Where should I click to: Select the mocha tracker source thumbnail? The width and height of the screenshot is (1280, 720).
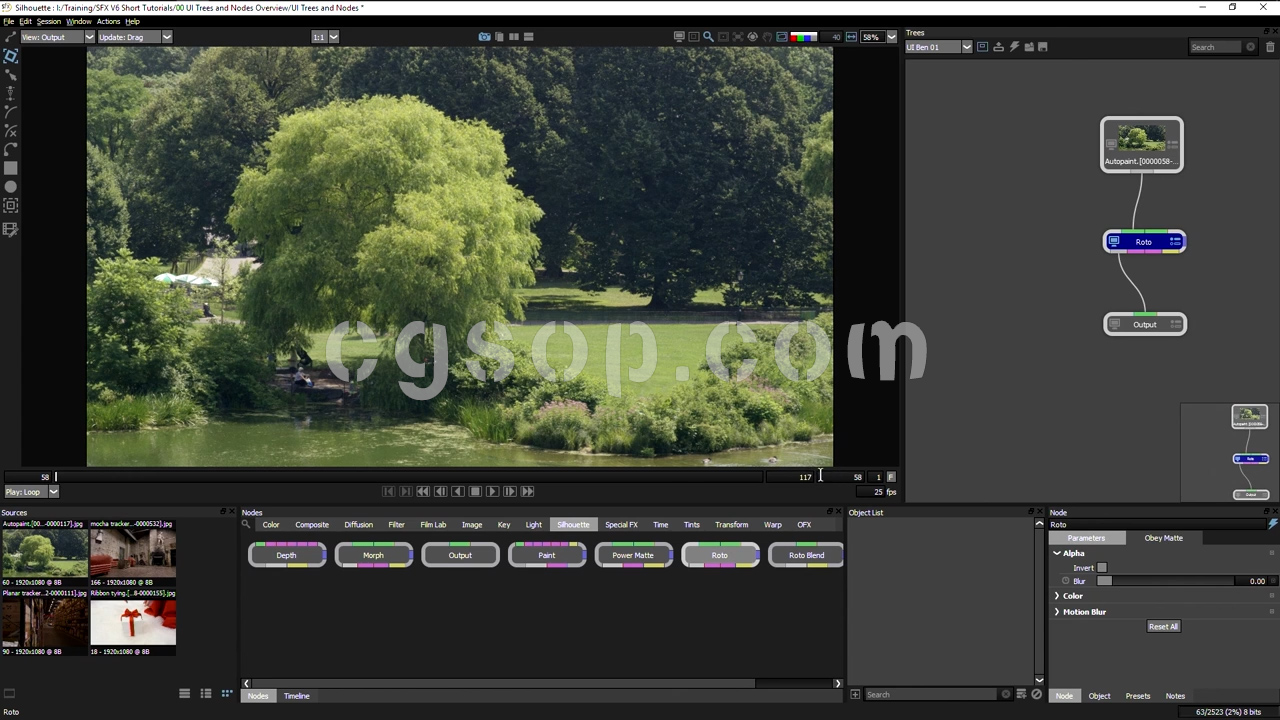[x=133, y=553]
